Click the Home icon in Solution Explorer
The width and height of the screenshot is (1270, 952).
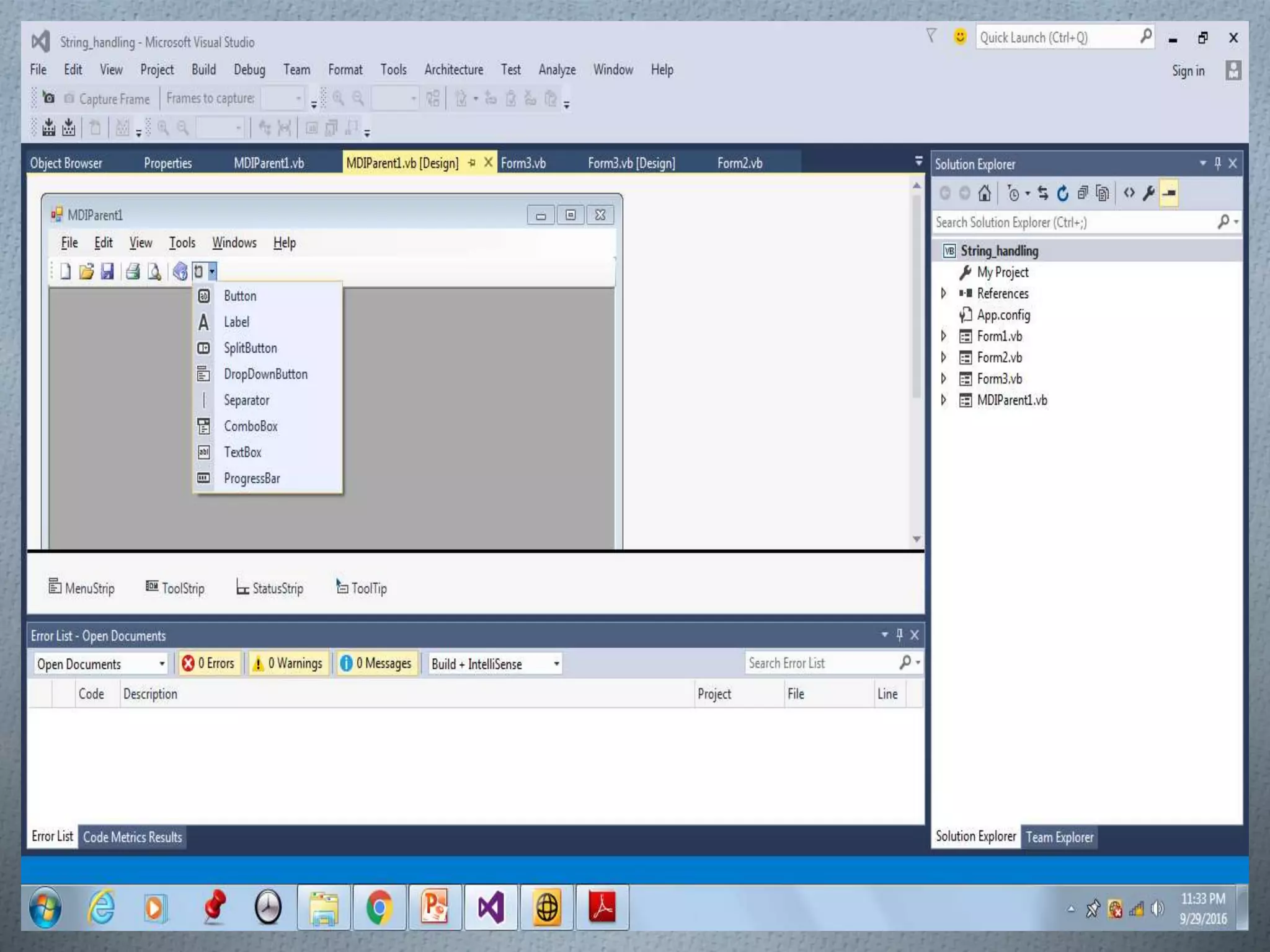point(984,193)
